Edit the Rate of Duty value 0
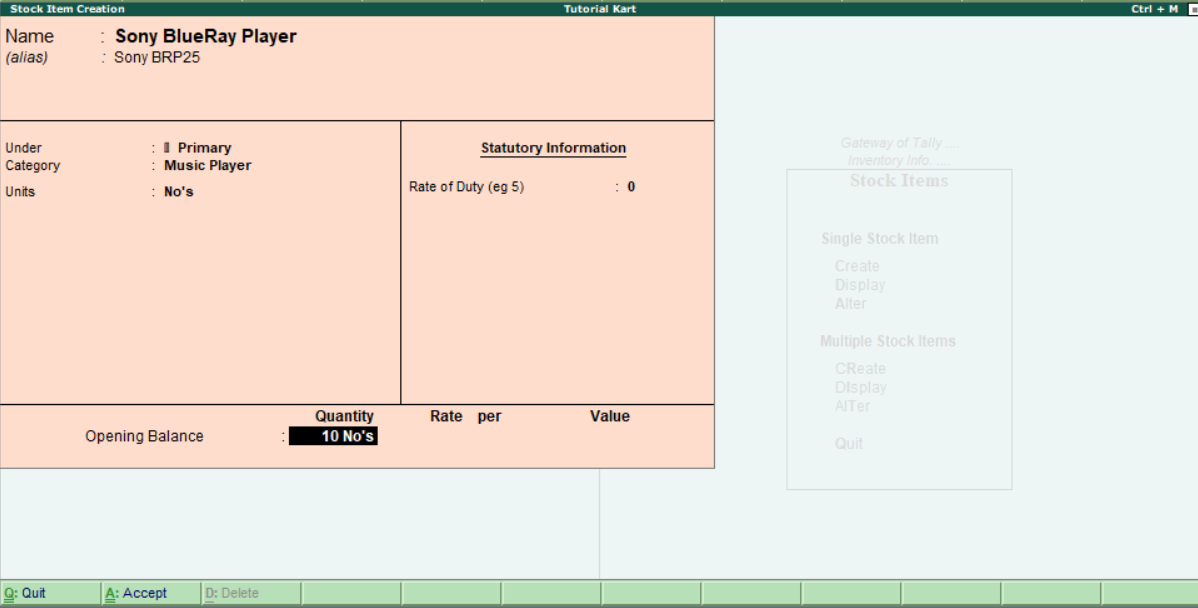Viewport: 1198px width, 608px height. coord(631,187)
